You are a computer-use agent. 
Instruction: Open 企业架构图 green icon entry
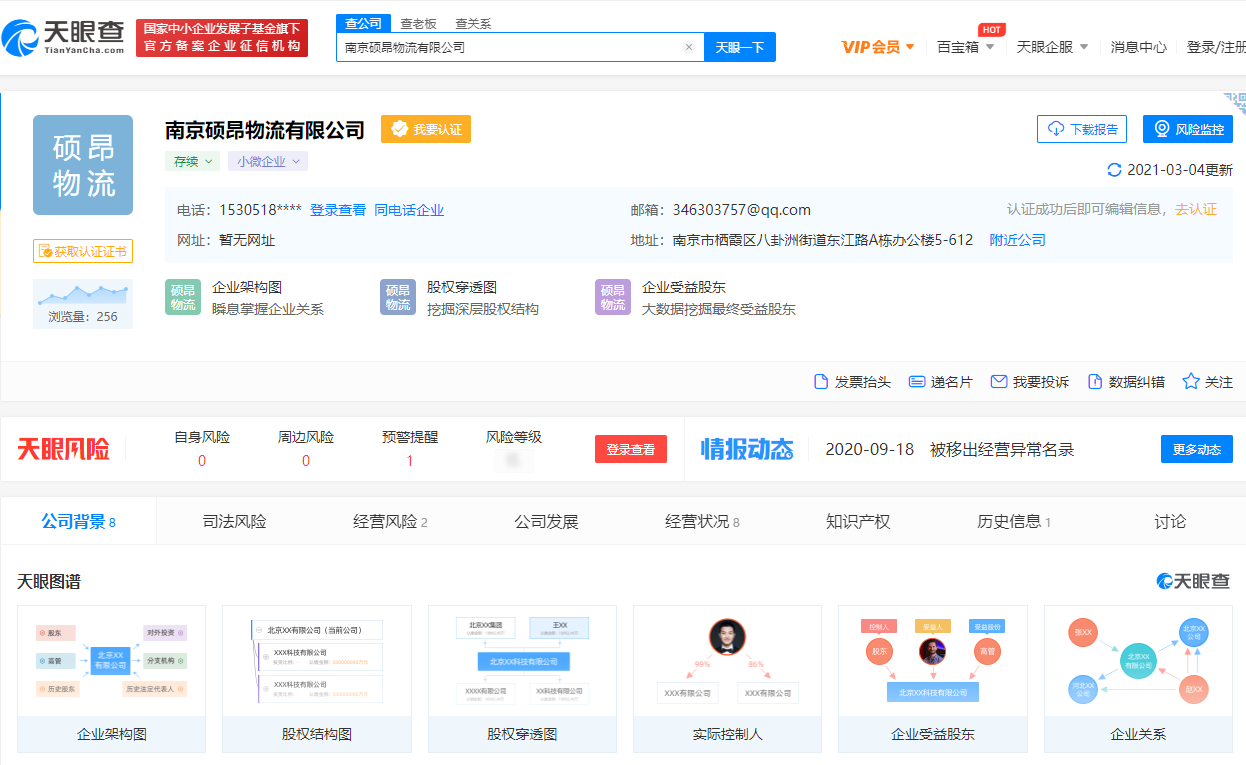[x=183, y=297]
